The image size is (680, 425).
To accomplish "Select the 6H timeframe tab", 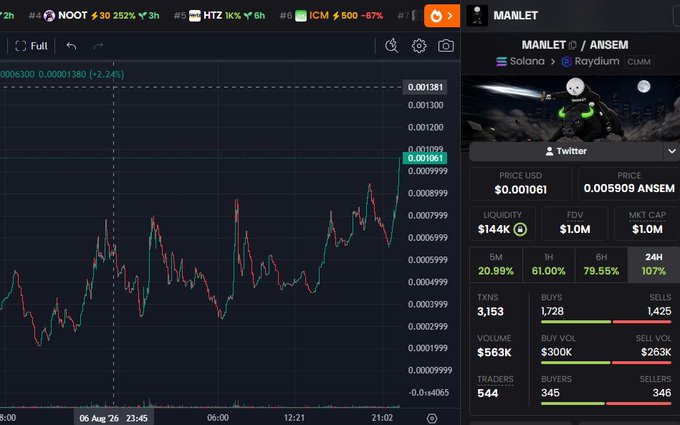I will click(601, 265).
